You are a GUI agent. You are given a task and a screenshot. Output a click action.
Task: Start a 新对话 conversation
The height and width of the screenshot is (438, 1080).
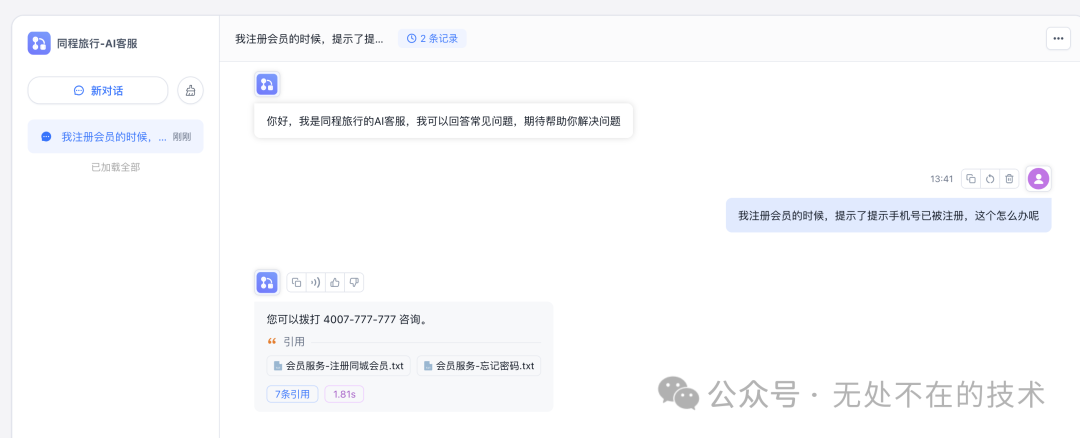[x=98, y=90]
